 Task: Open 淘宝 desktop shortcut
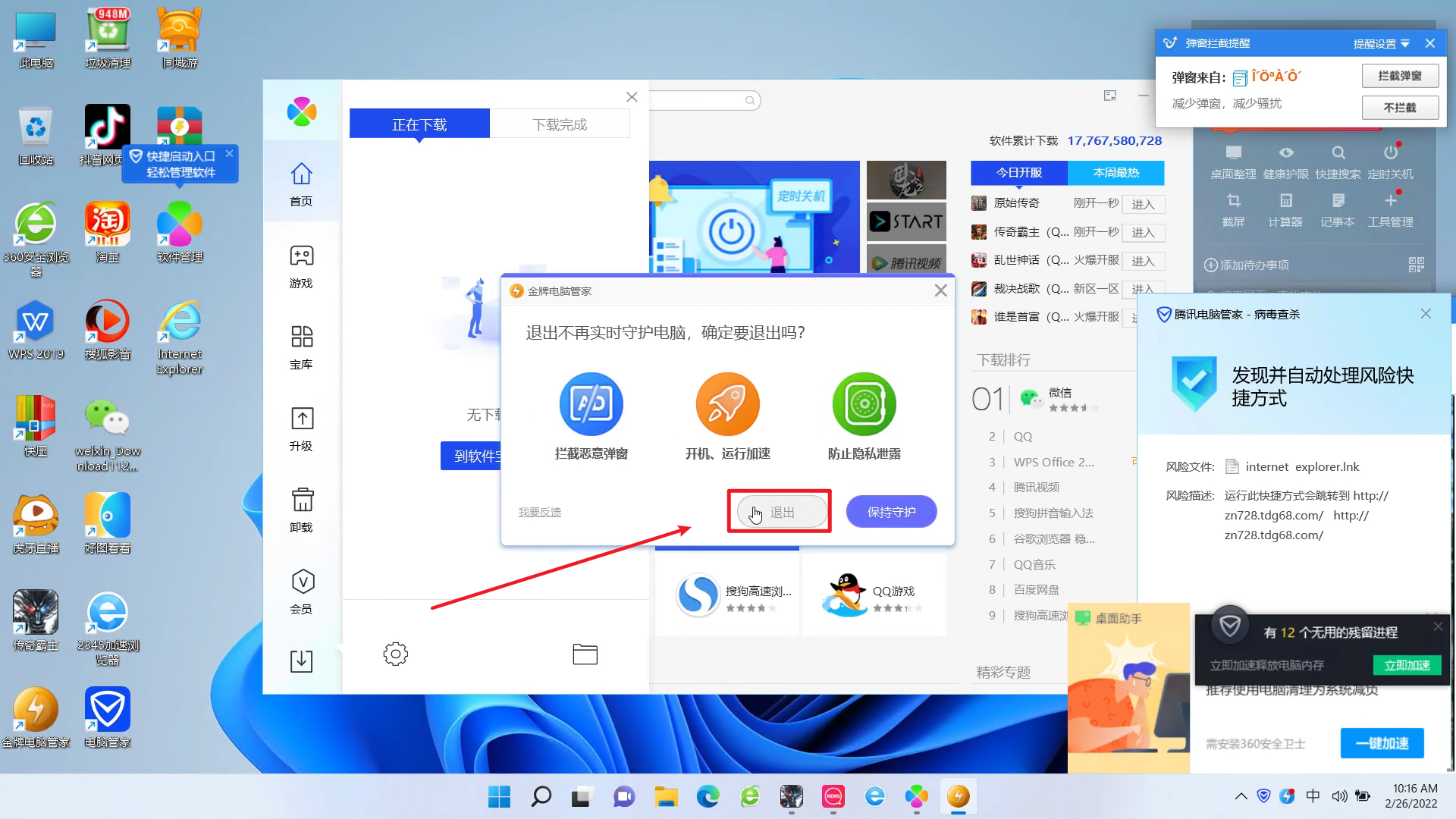click(x=107, y=232)
